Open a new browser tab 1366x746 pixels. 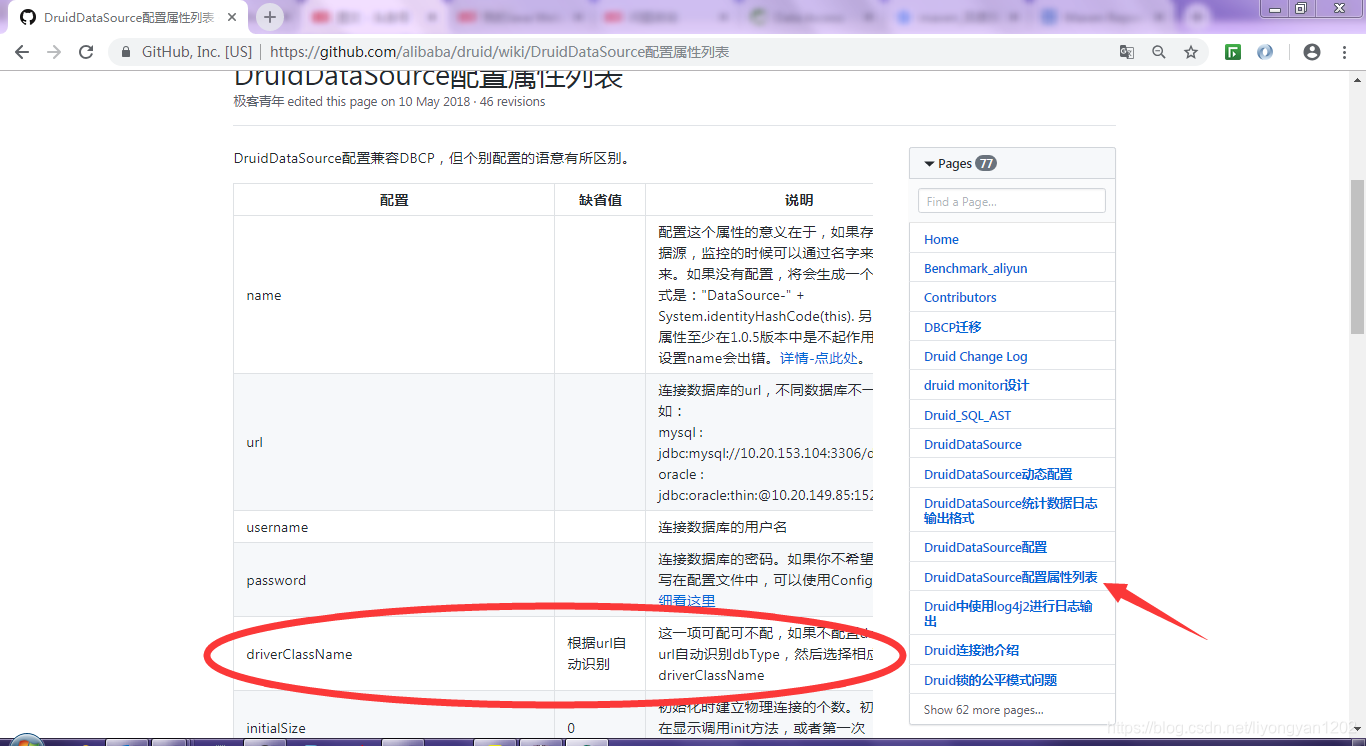[x=269, y=17]
